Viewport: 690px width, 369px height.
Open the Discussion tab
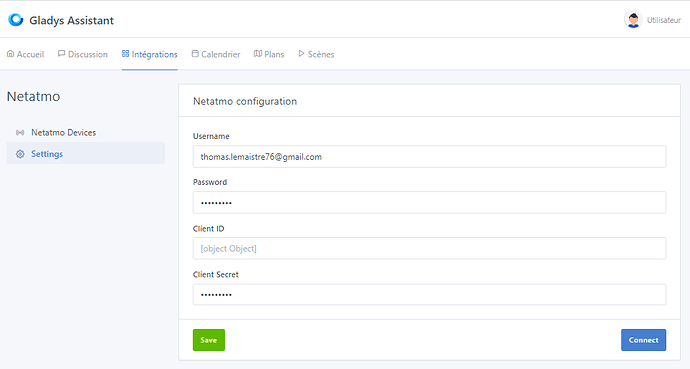click(x=83, y=54)
